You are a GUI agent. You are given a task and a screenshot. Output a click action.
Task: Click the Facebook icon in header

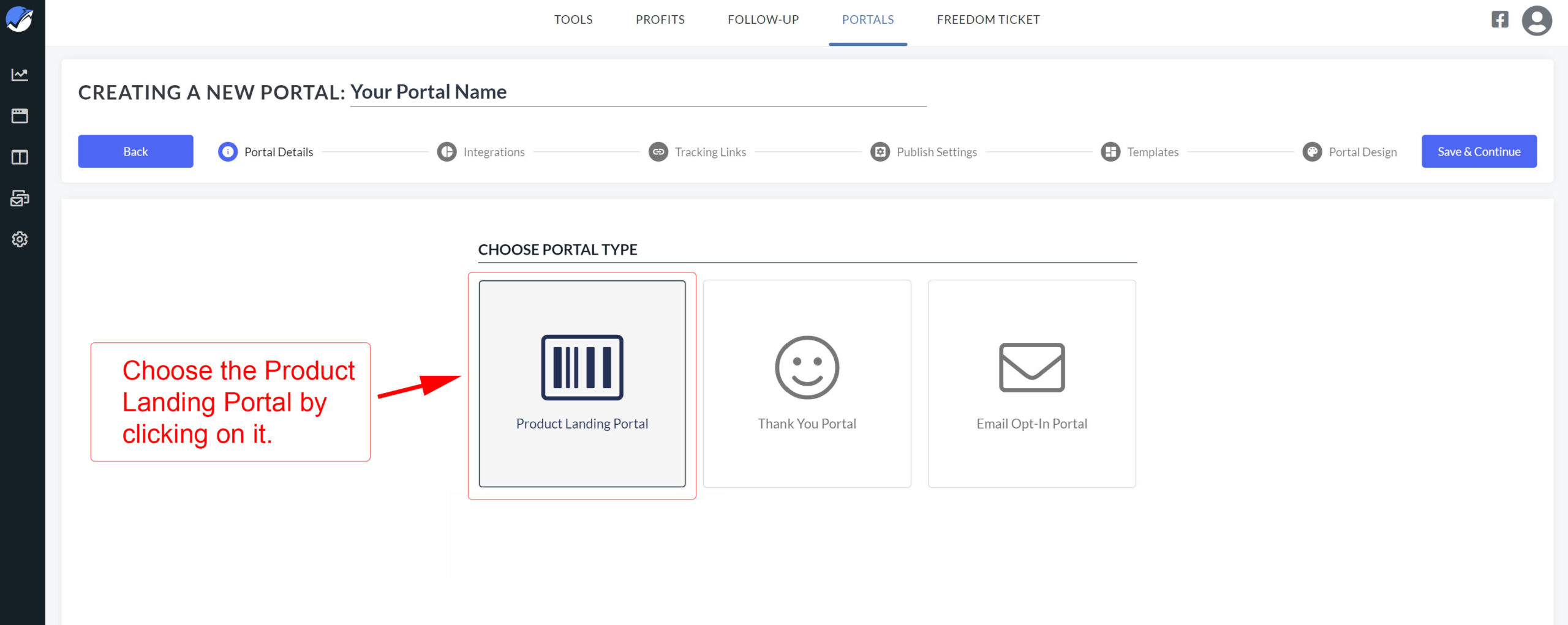[x=1499, y=20]
